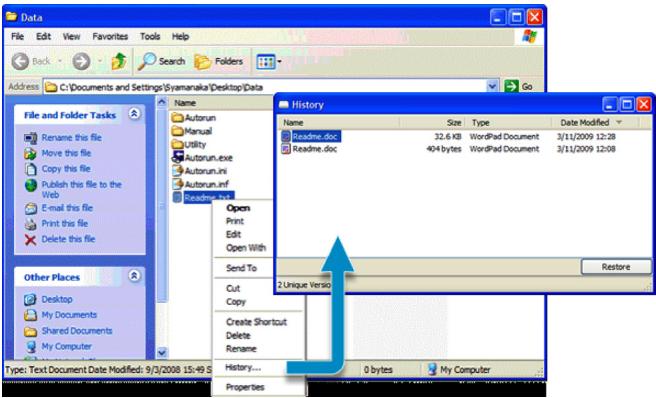The height and width of the screenshot is (398, 656).
Task: Open Search from the toolbar
Action: click(162, 62)
